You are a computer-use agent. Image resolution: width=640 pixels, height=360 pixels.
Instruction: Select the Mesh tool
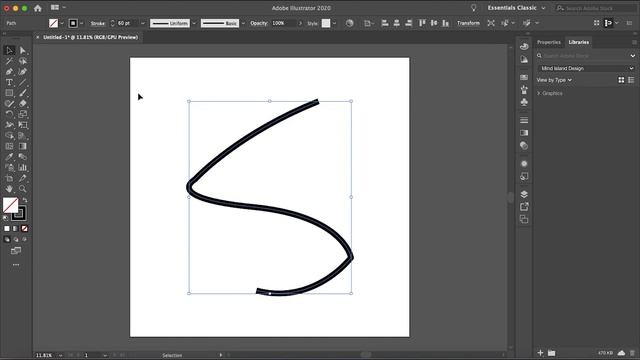[x=9, y=146]
